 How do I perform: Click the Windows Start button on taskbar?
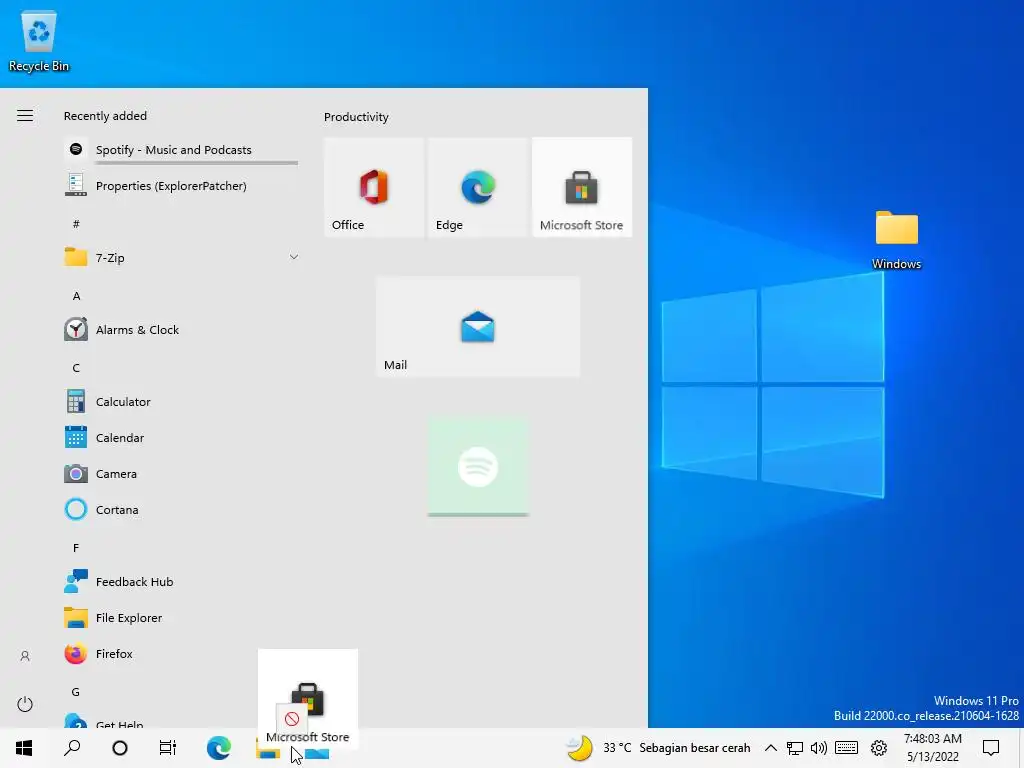24,748
